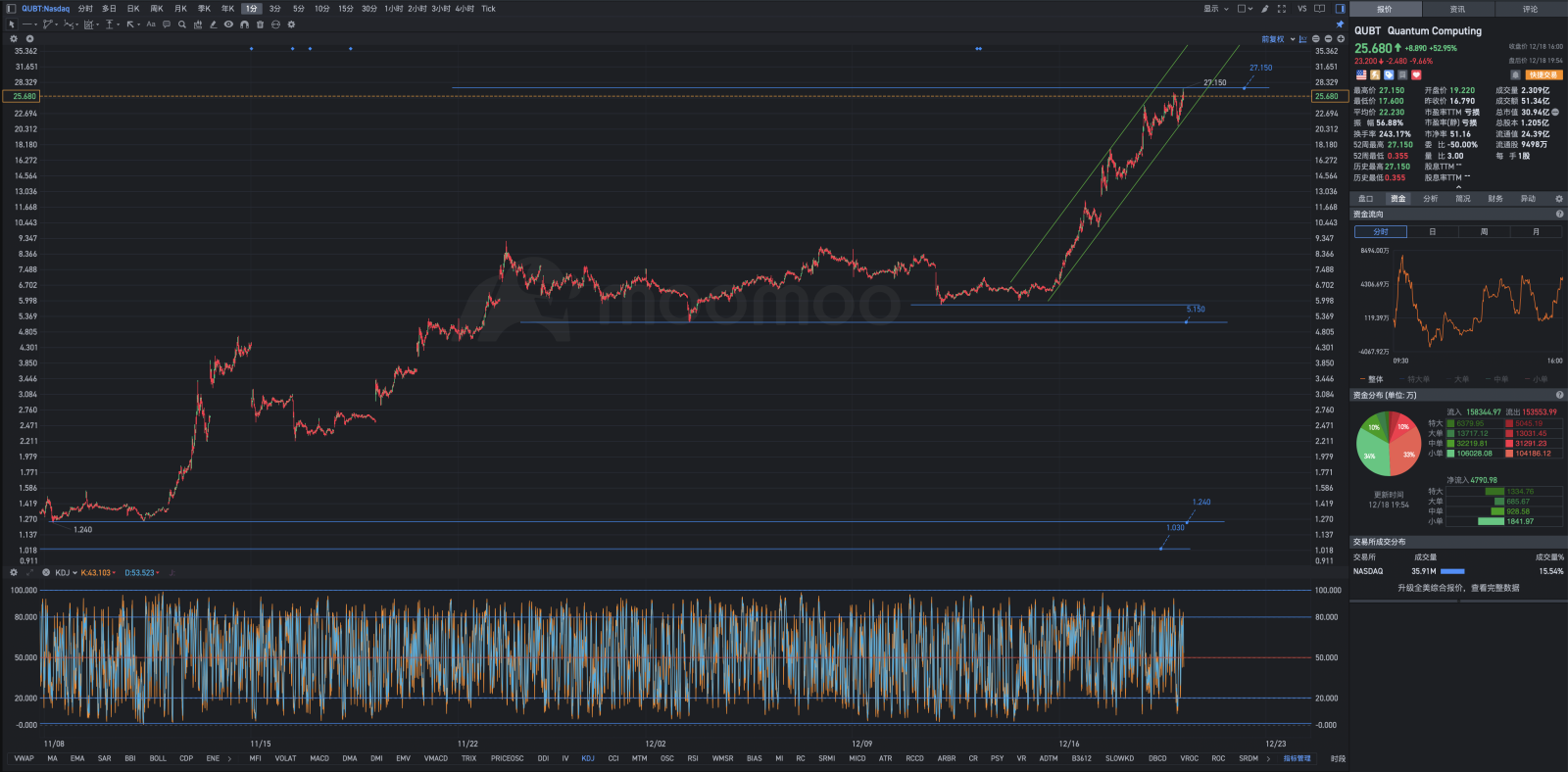This screenshot has width=1568, height=772.
Task: Delete drawings with the trash icon
Action: click(260, 24)
